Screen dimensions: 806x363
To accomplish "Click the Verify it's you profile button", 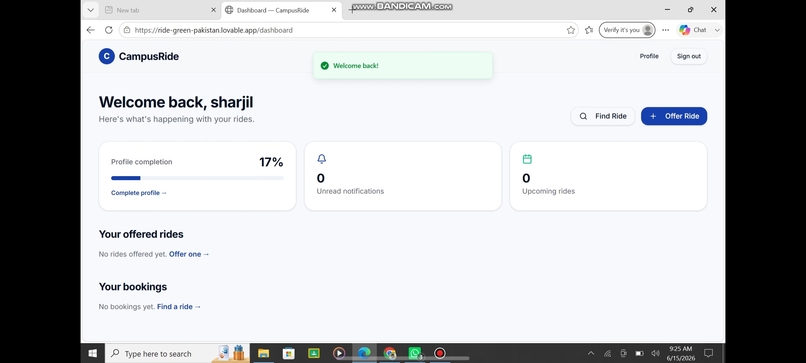I will (x=627, y=30).
